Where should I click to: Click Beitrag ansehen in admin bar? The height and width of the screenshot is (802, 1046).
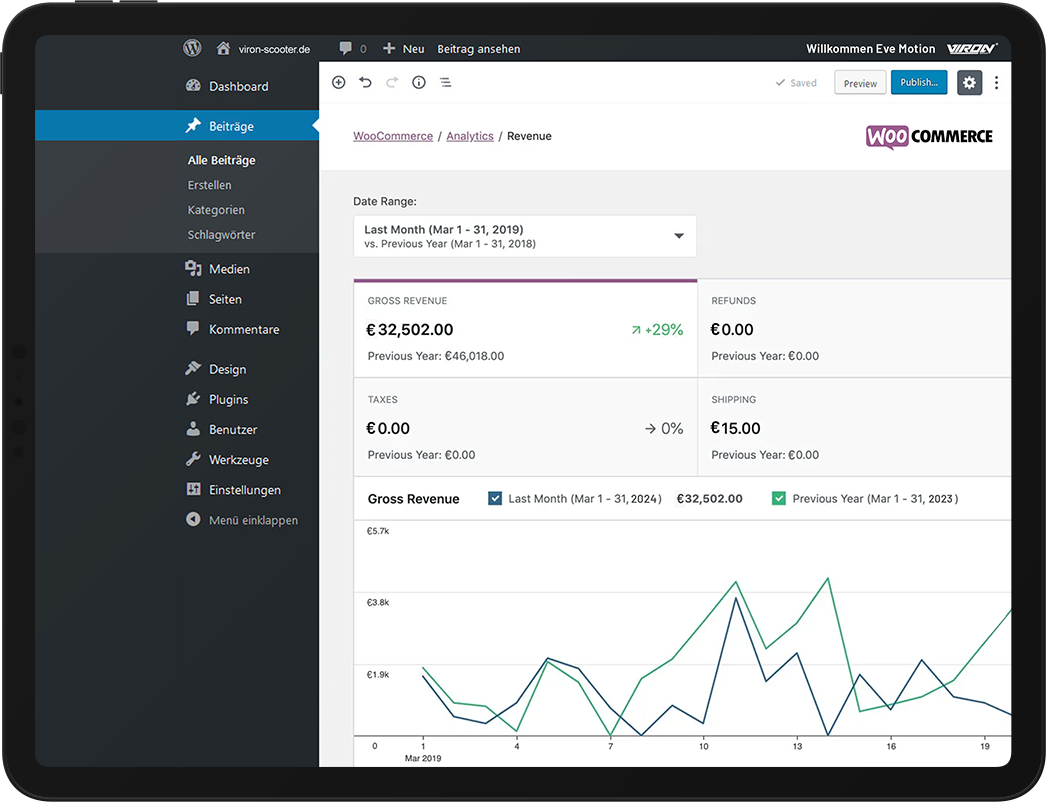click(x=478, y=49)
